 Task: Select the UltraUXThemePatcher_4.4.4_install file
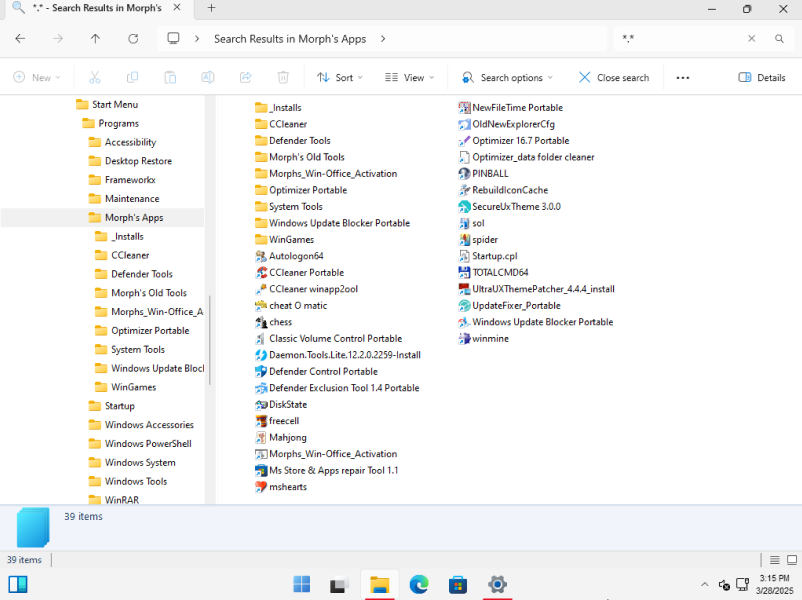[x=537, y=289]
